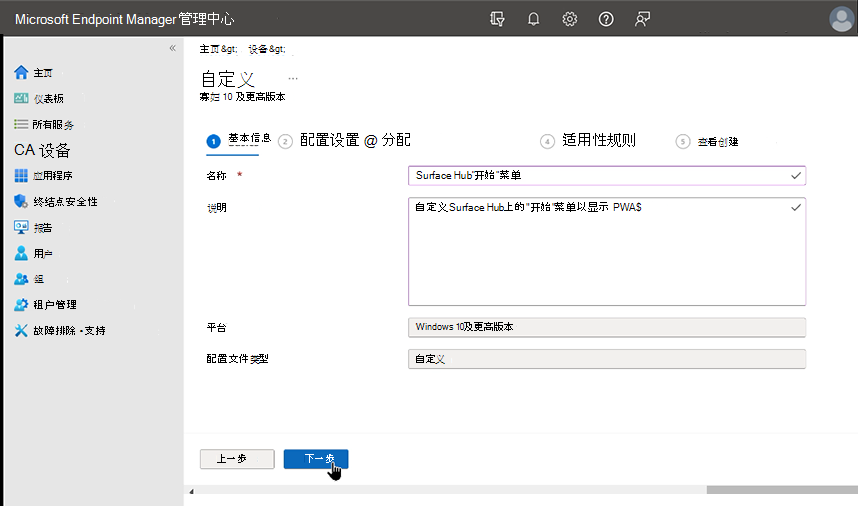Go to the 适用性规则 step tab
The height and width of the screenshot is (506, 858).
coord(598,141)
